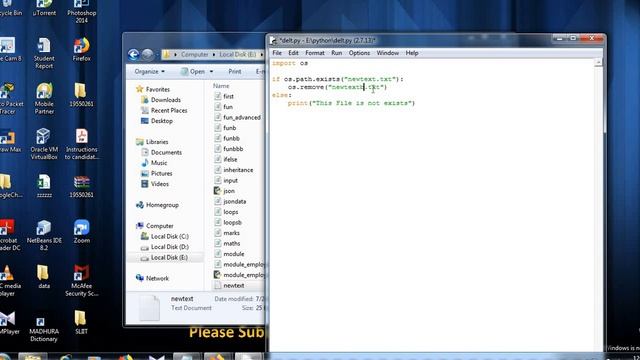The image size is (640, 360).
Task: Open Local Disk (C:) in navigation pane
Action: tap(165, 236)
